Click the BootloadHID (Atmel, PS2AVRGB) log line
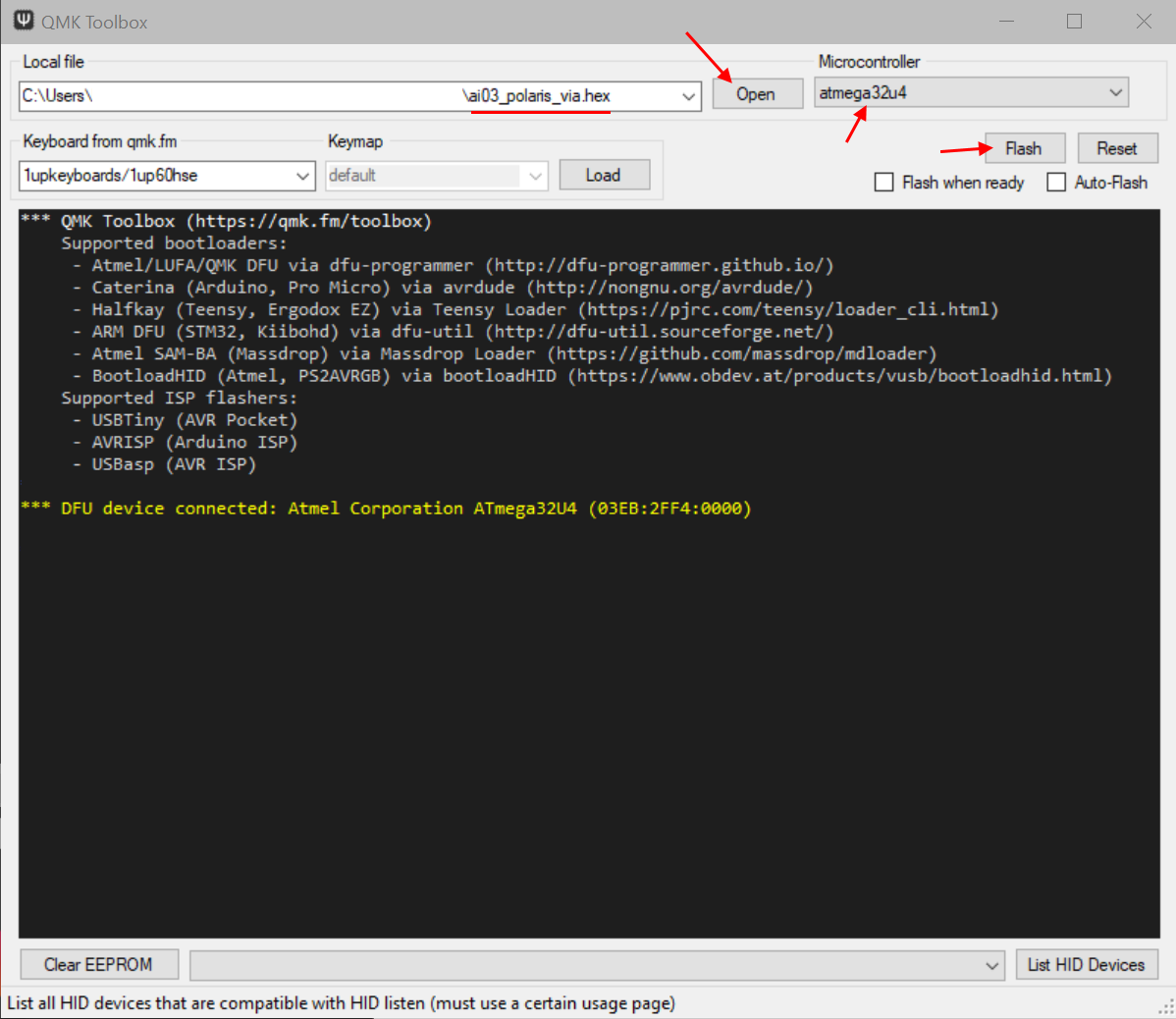 (x=593, y=376)
